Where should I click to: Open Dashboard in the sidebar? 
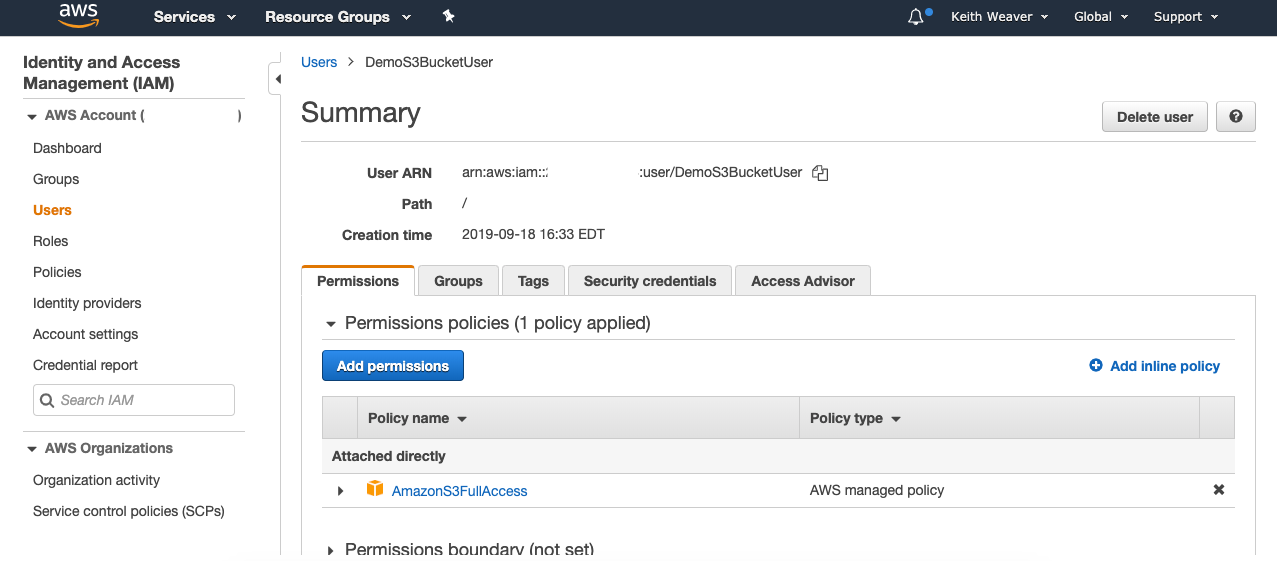(67, 148)
